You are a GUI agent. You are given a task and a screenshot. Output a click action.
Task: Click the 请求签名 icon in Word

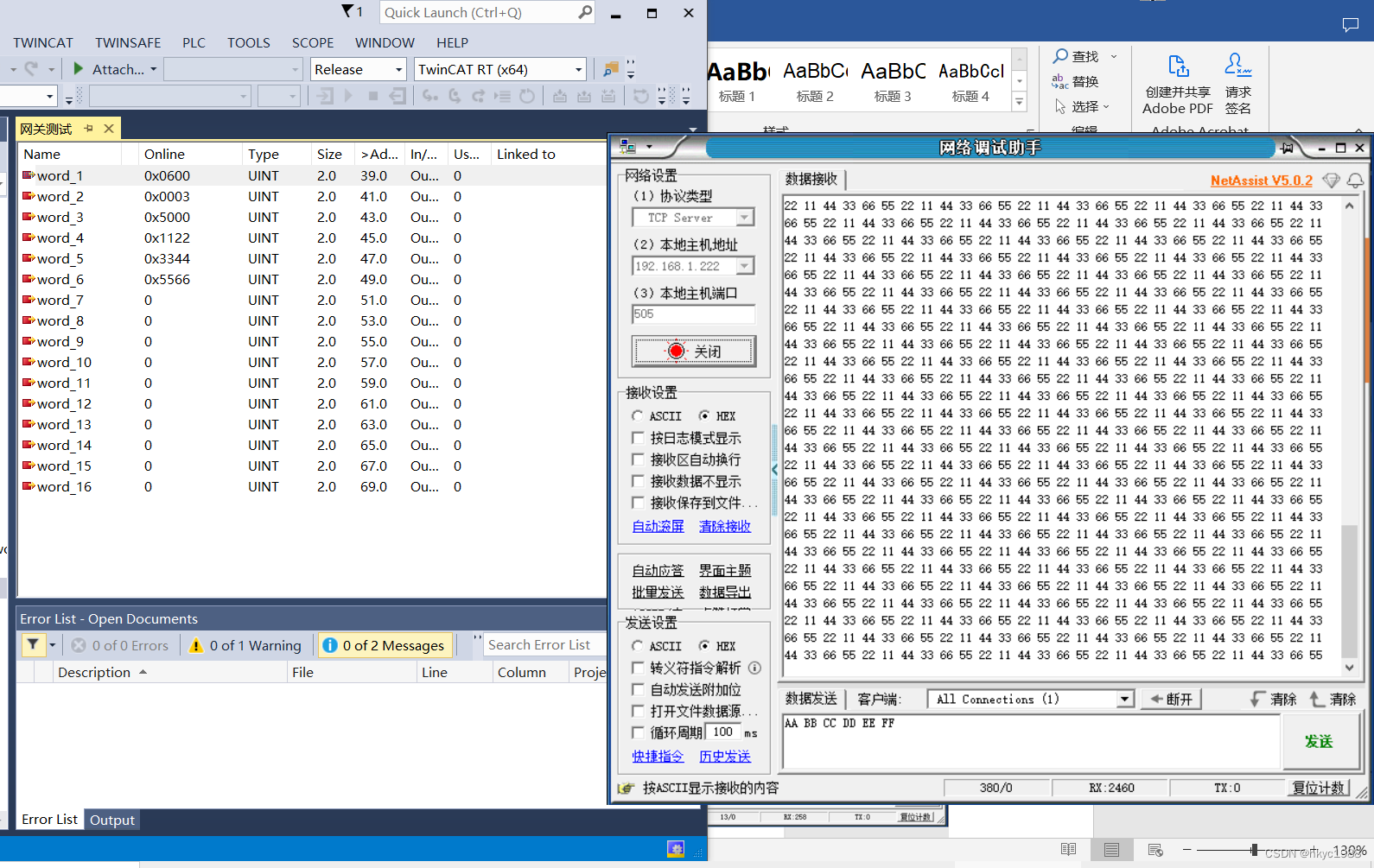[x=1237, y=66]
